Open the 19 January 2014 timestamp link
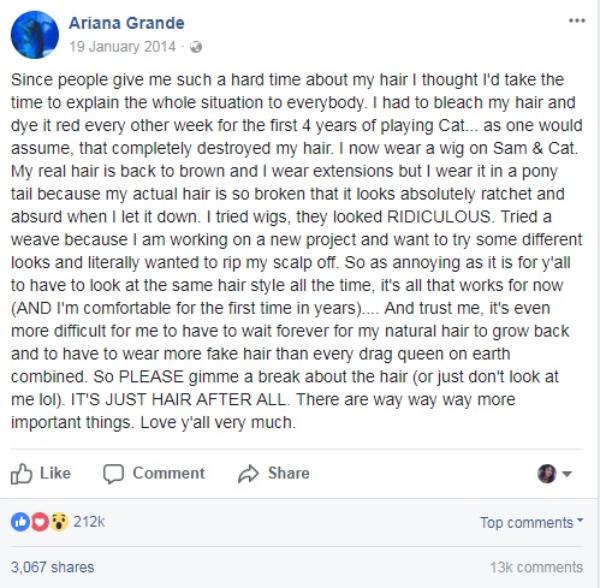 pyautogui.click(x=122, y=47)
